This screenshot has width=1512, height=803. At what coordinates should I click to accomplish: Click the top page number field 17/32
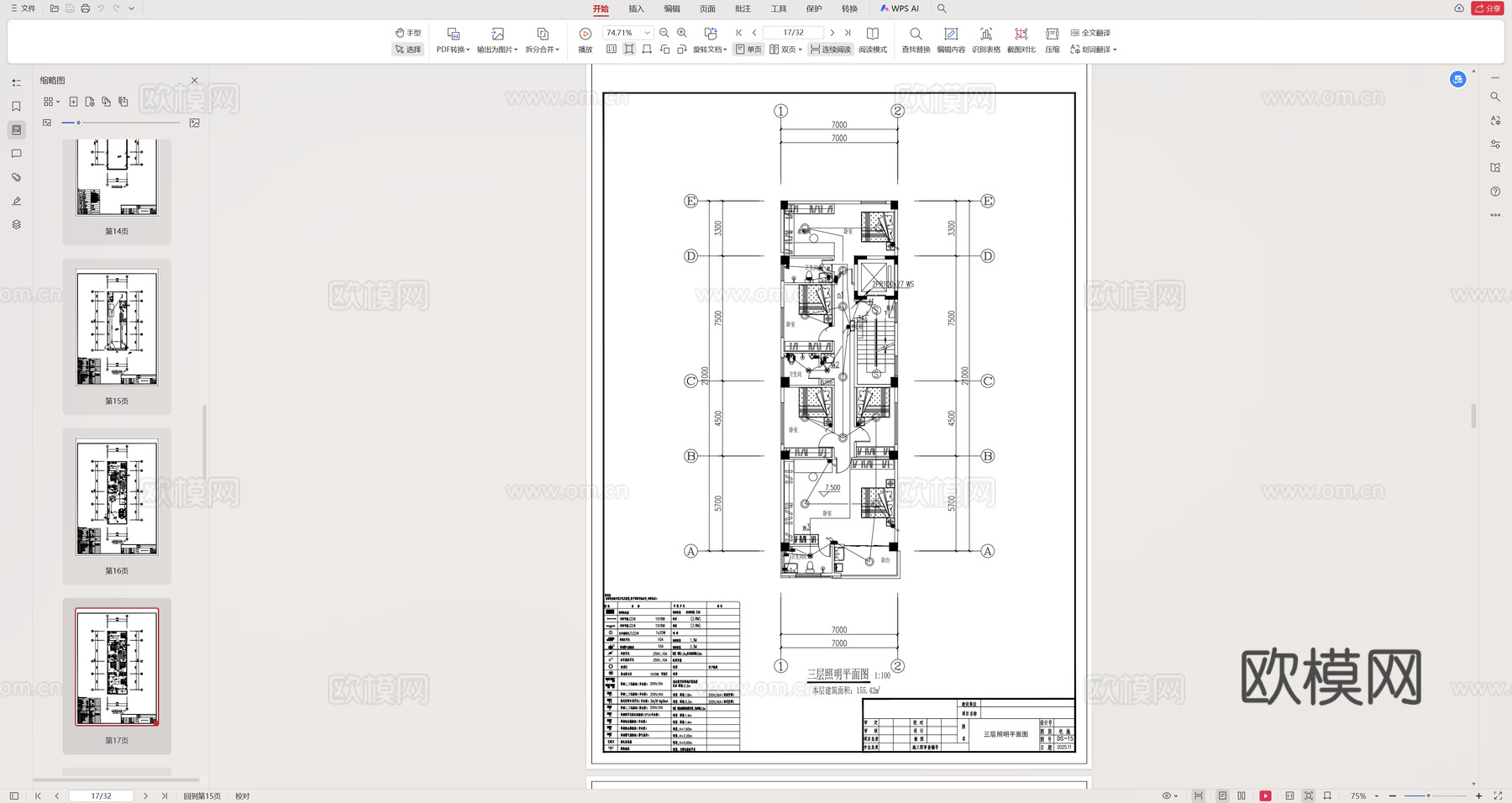point(793,33)
